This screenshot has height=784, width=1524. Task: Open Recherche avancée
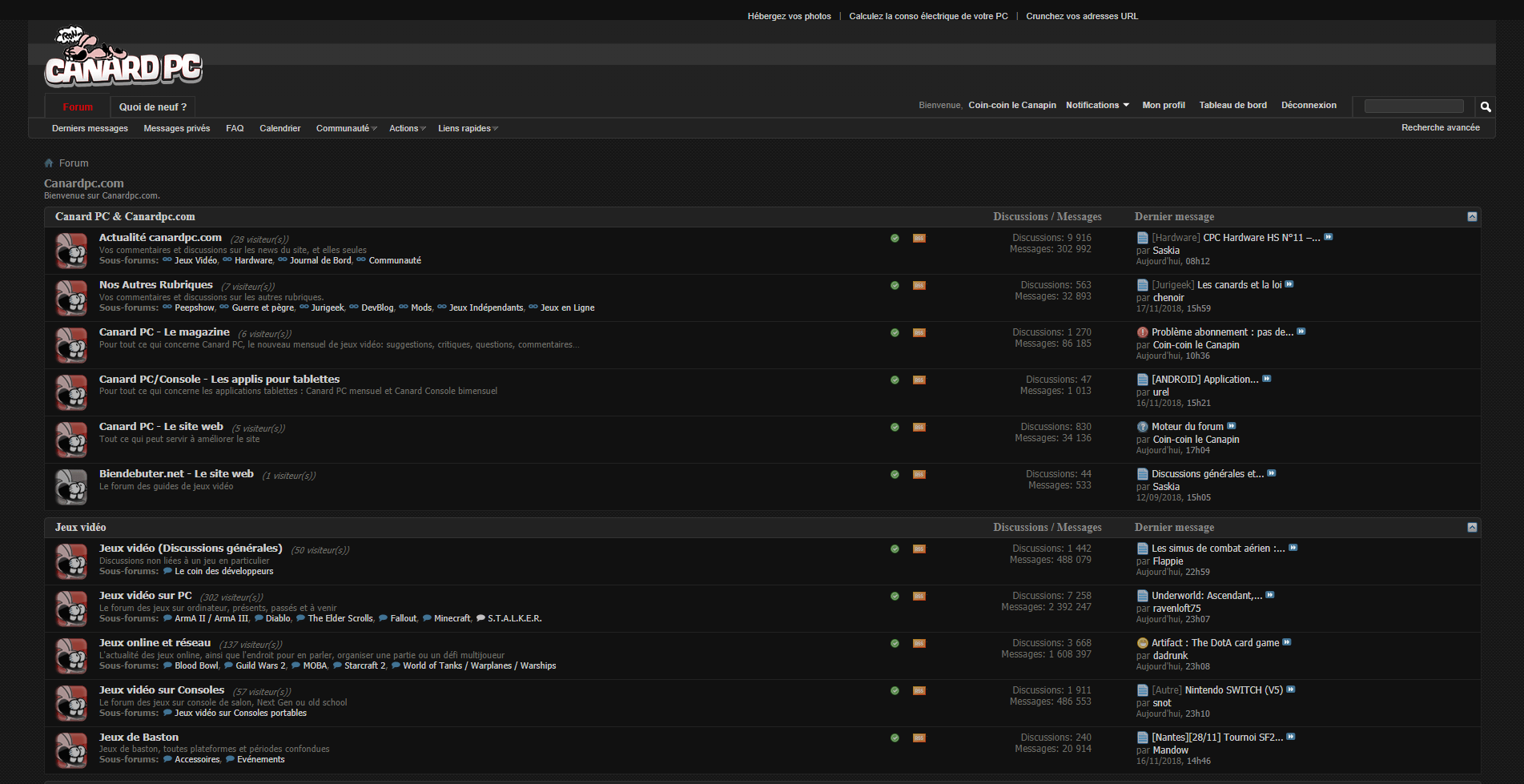tap(1441, 127)
